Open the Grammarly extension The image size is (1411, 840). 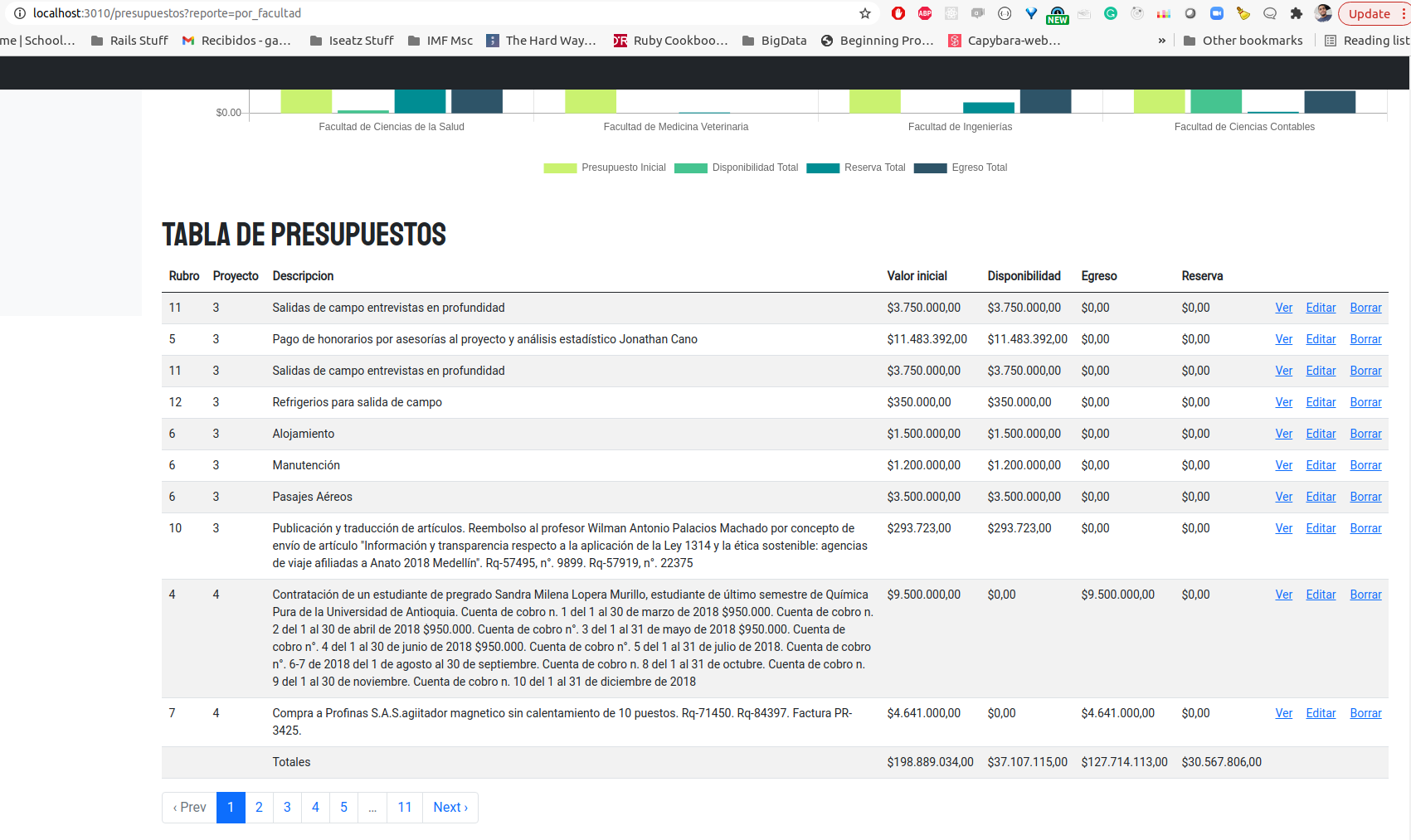tap(1110, 12)
